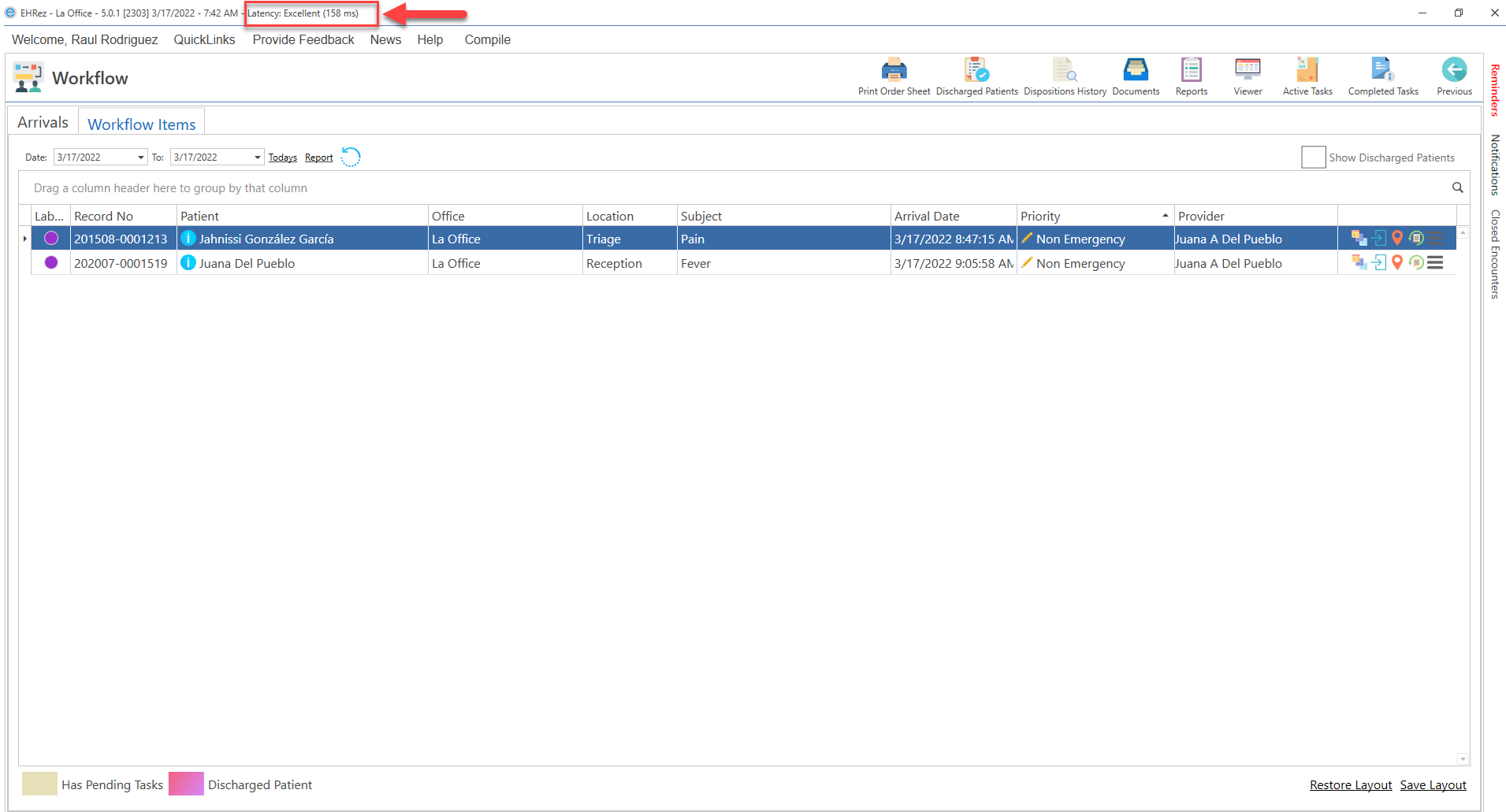1506x812 pixels.
Task: Open News menu
Action: [x=385, y=39]
